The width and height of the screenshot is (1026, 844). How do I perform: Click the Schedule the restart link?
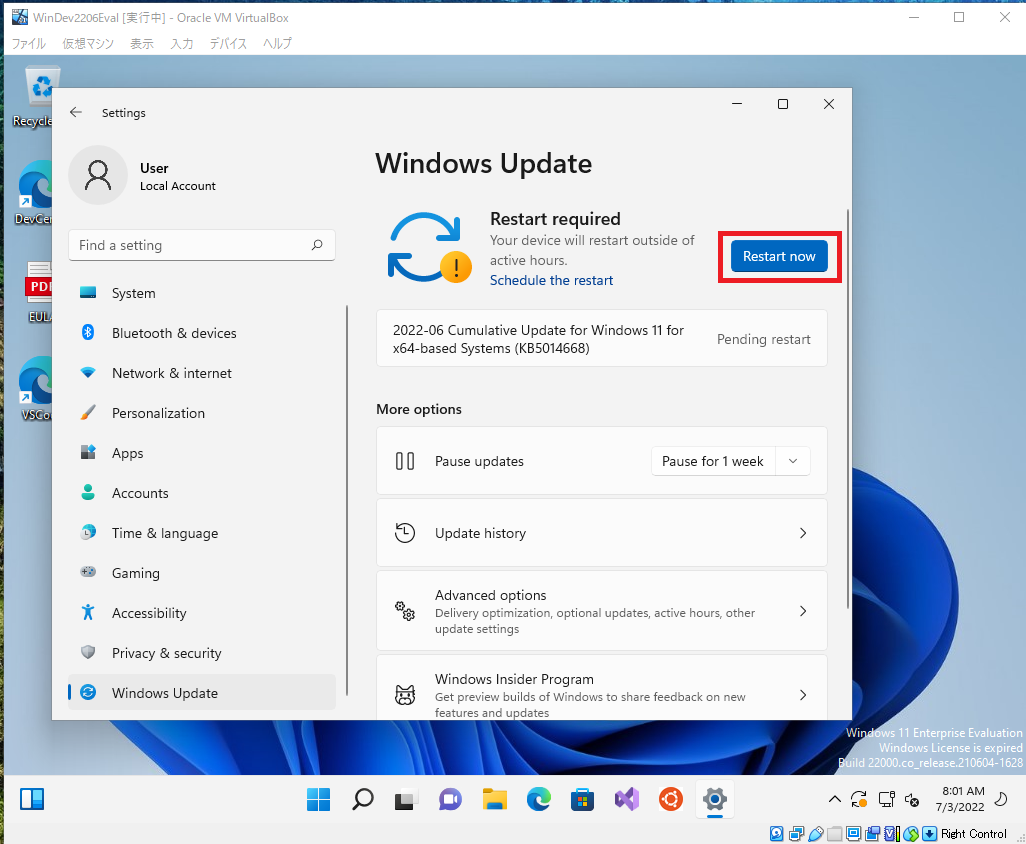[552, 280]
